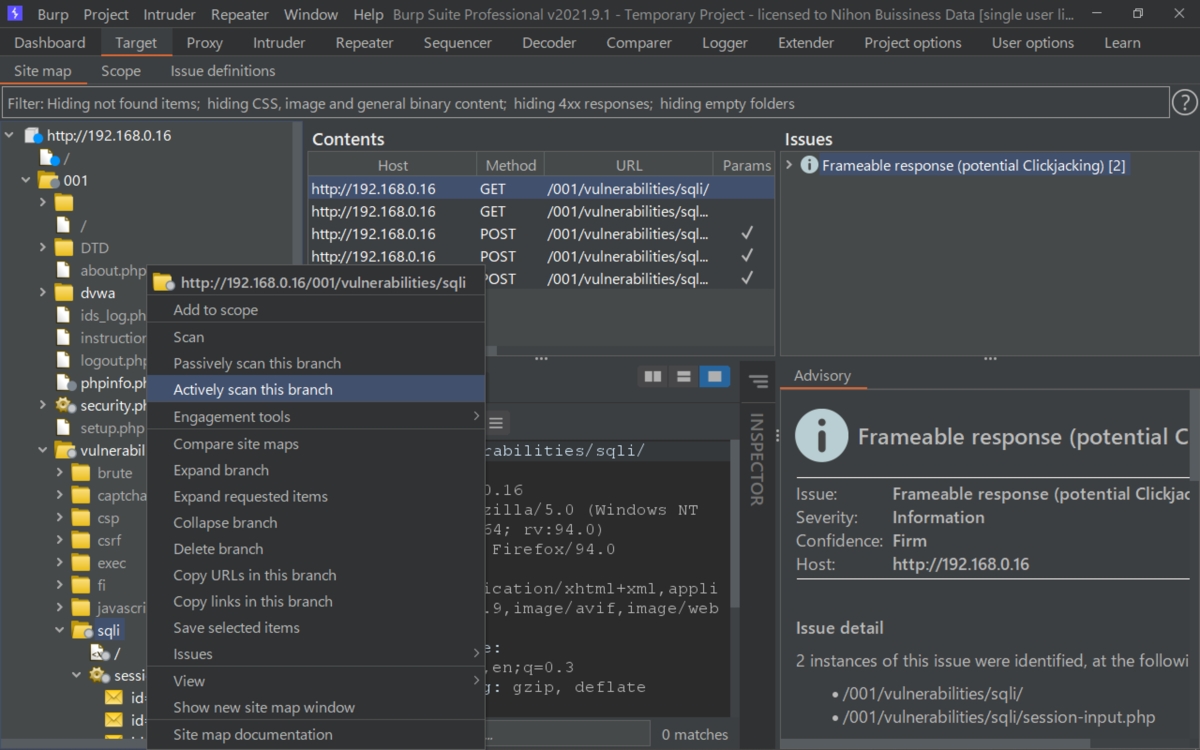Expand the dvwa folder node
Viewport: 1200px width, 750px height.
point(43,292)
